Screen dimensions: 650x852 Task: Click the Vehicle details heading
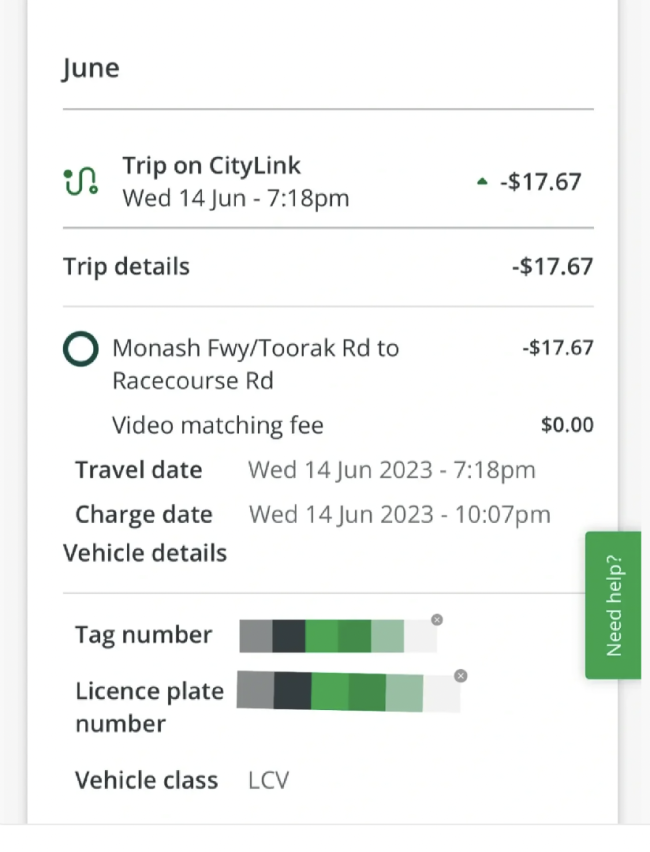click(145, 553)
